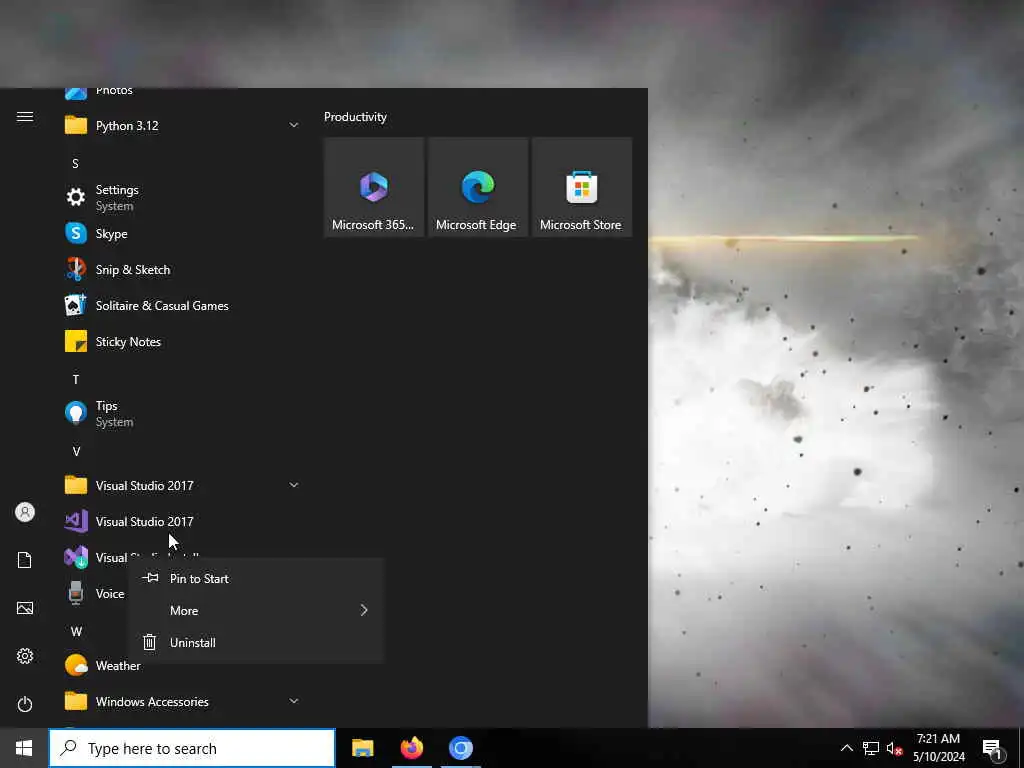
Task: Click the Visual Studio Installer icon
Action: 76,557
